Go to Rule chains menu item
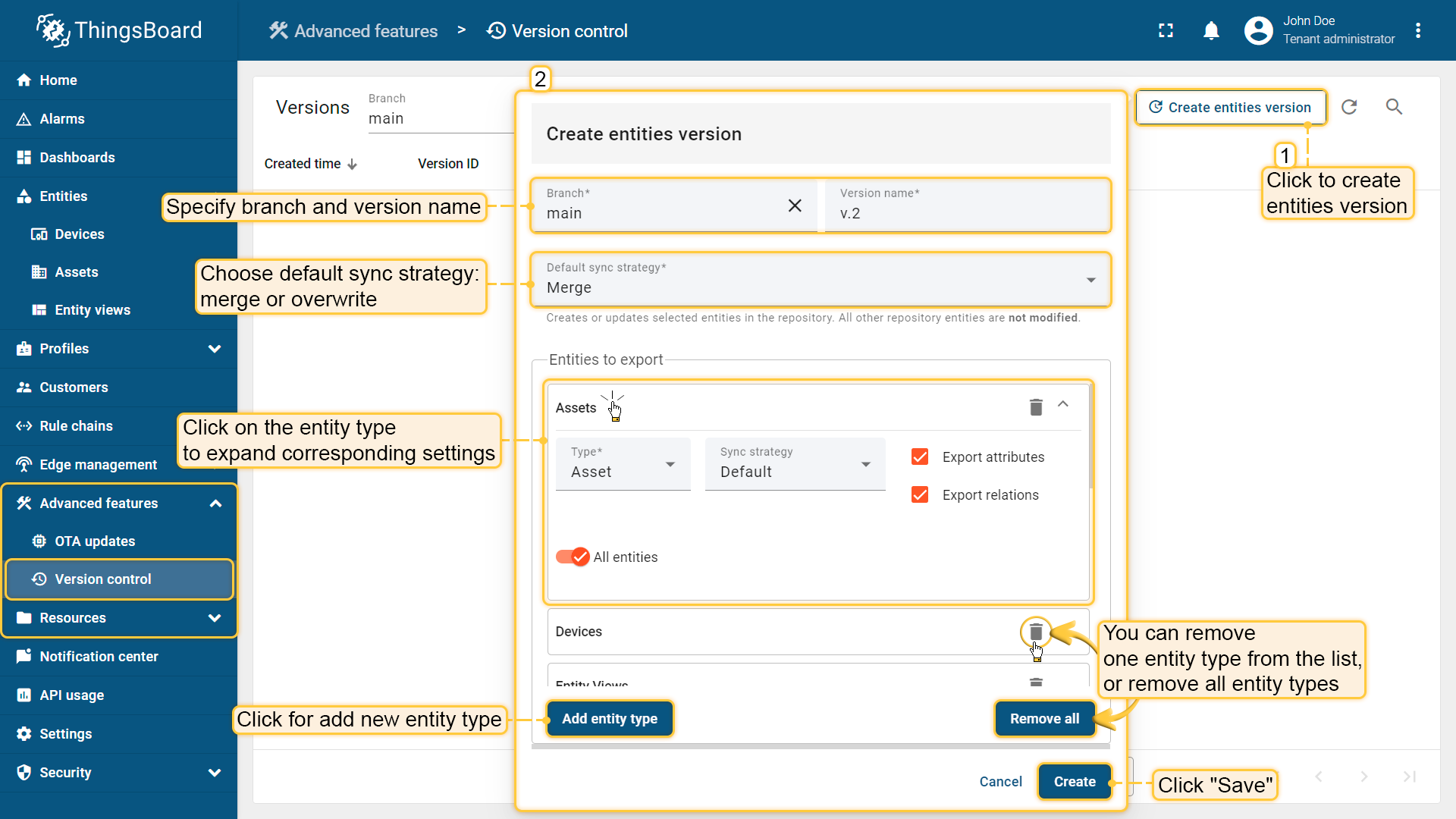Screen dimensions: 1456x819 pyautogui.click(x=76, y=425)
